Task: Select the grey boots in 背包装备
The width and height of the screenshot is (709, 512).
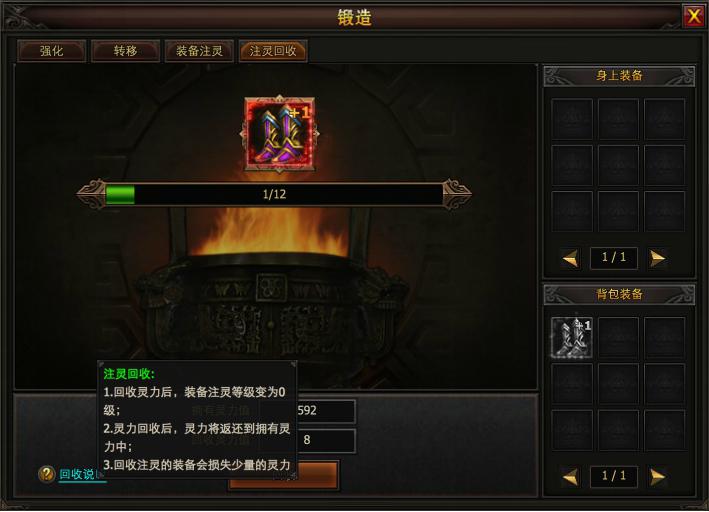Action: [572, 337]
